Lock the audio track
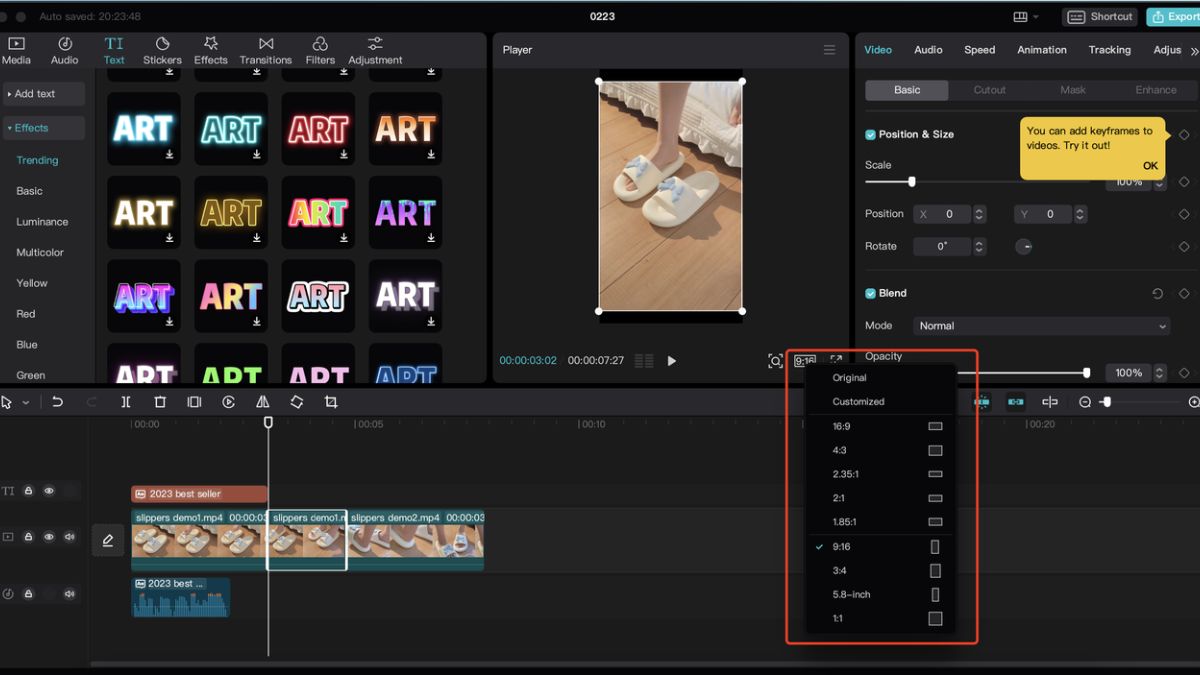The image size is (1200, 675). tap(28, 594)
